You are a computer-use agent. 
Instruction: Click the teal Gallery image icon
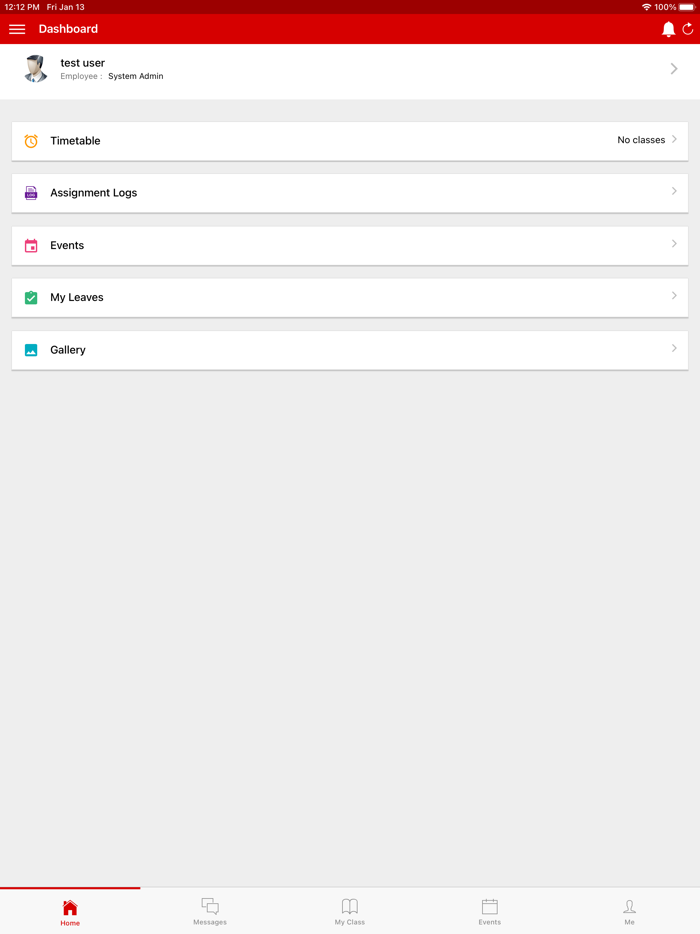32,349
